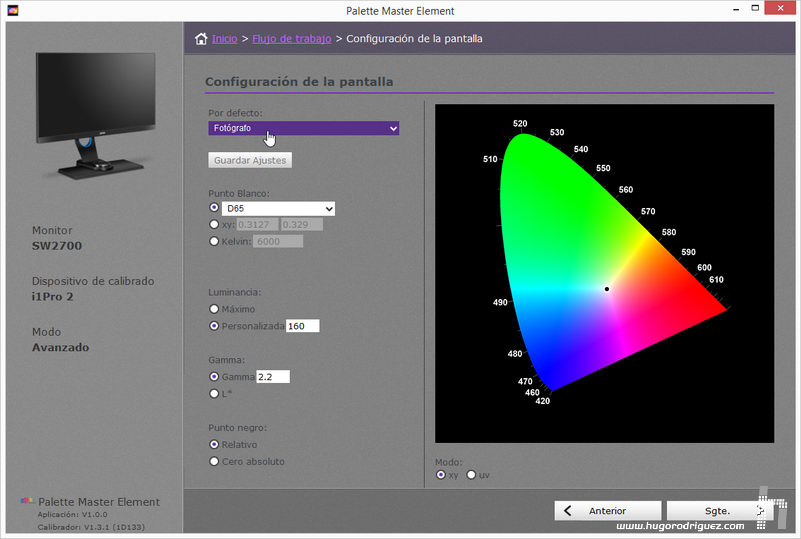Click the x coordinate field 0.3127
This screenshot has width=801, height=539.
click(x=258, y=225)
